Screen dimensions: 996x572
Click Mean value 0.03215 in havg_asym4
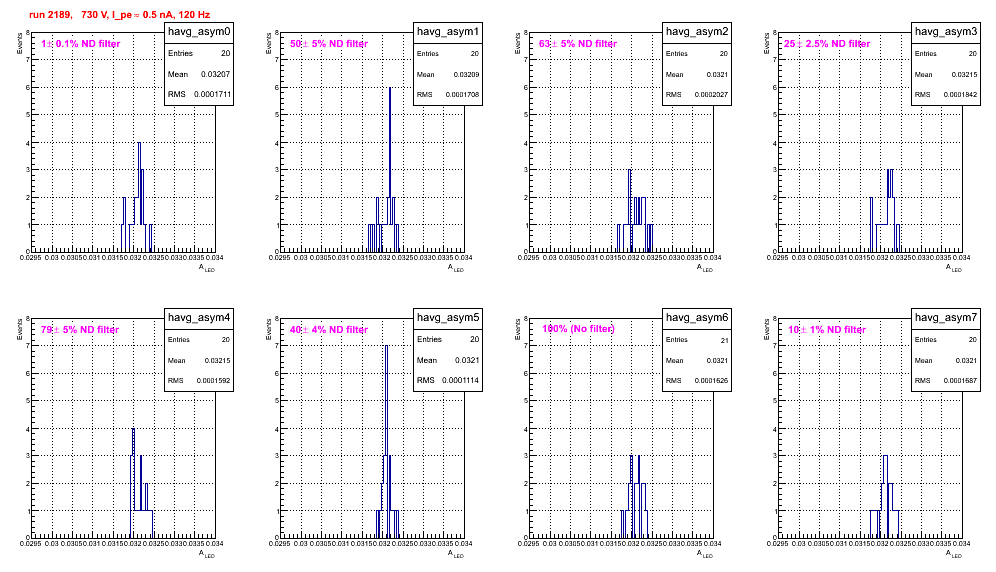point(217,360)
